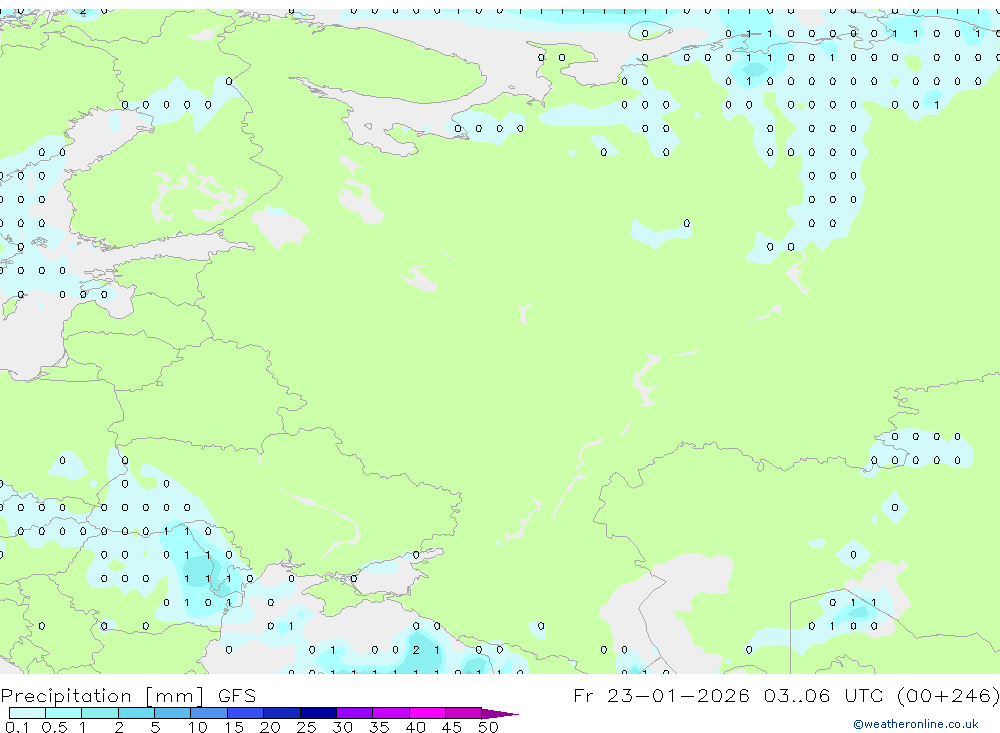Click the '(00+246)' forecast offset text

(x=949, y=695)
